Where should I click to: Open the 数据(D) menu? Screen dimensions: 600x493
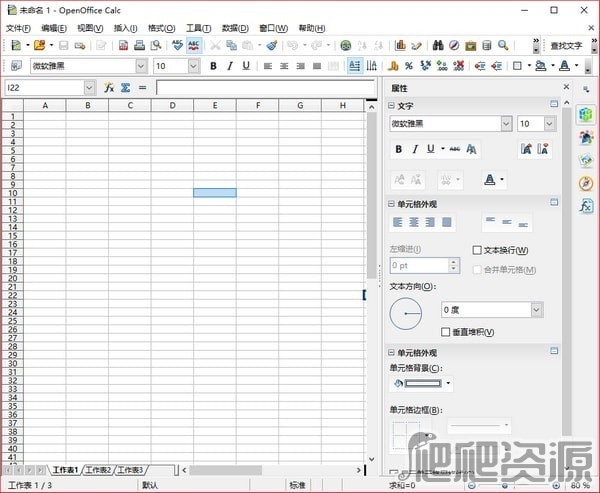pos(235,28)
